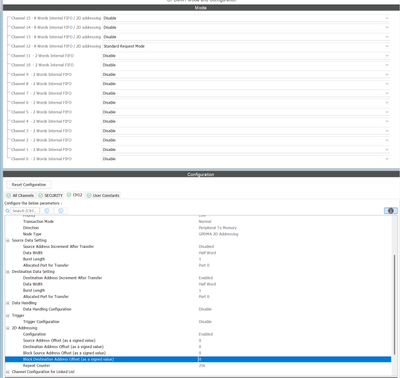The width and height of the screenshot is (400, 378).
Task: Open Channel 11 mode dropdown
Action: [x=246, y=56]
